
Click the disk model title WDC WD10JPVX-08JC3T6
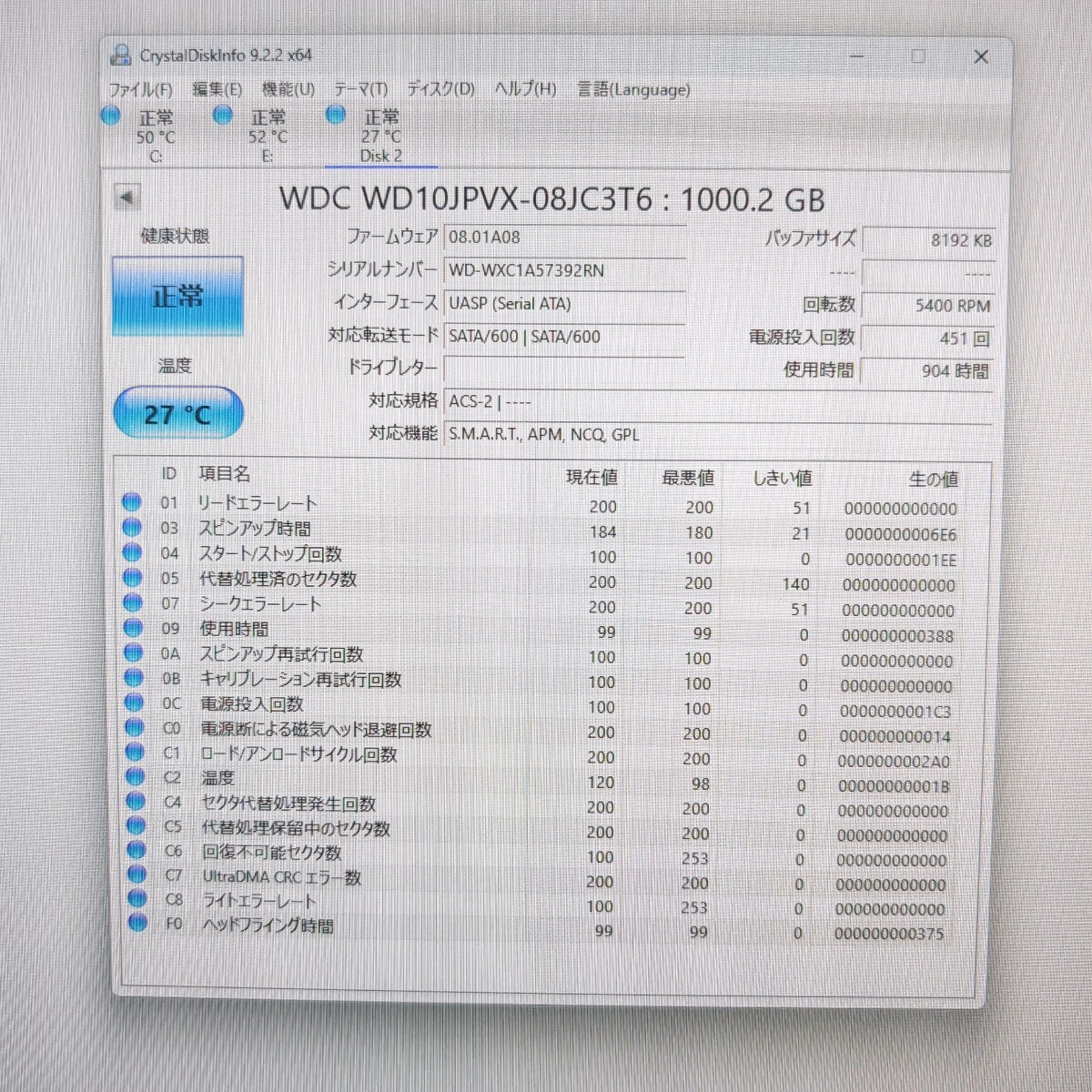pyautogui.click(x=466, y=198)
